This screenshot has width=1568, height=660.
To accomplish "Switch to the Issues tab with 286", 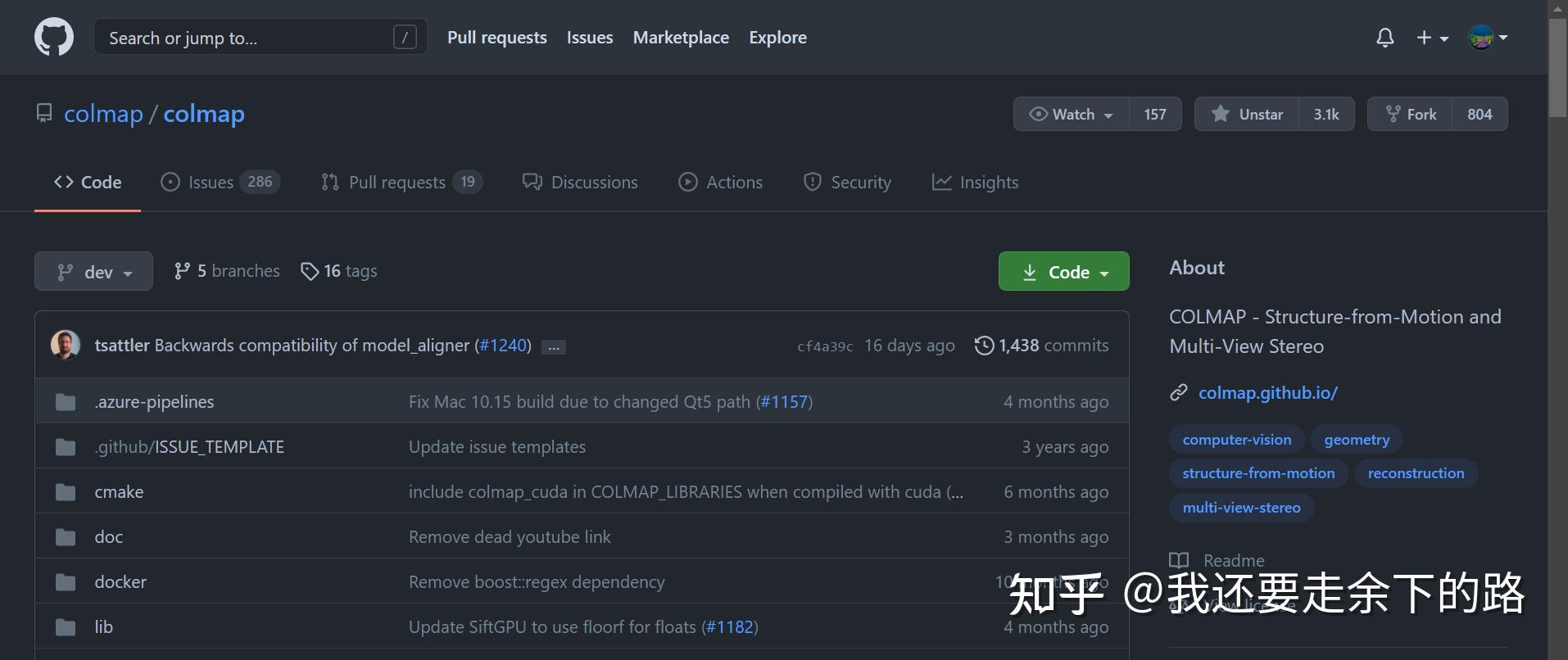I will [220, 183].
